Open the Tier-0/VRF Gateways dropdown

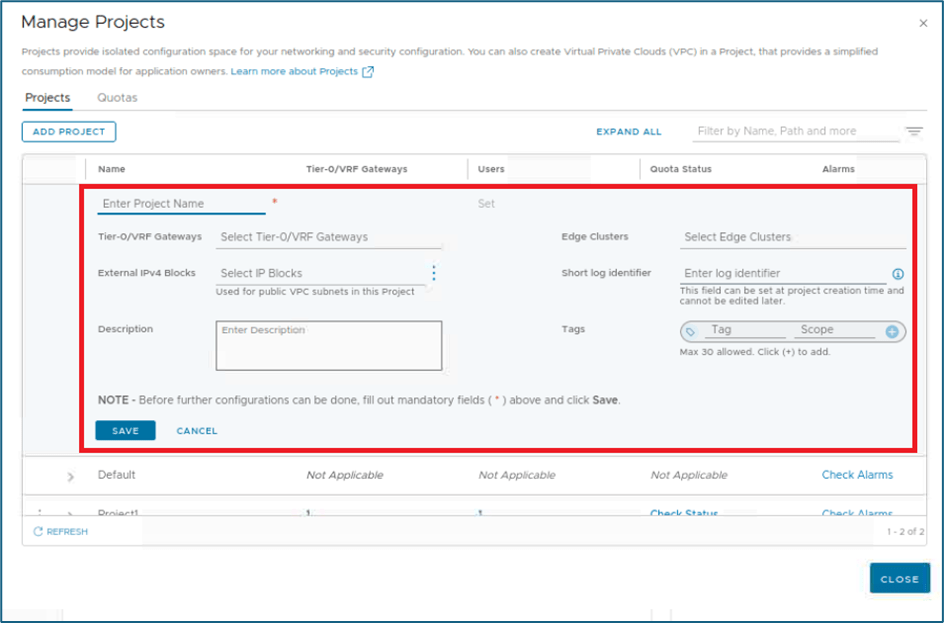(x=329, y=238)
